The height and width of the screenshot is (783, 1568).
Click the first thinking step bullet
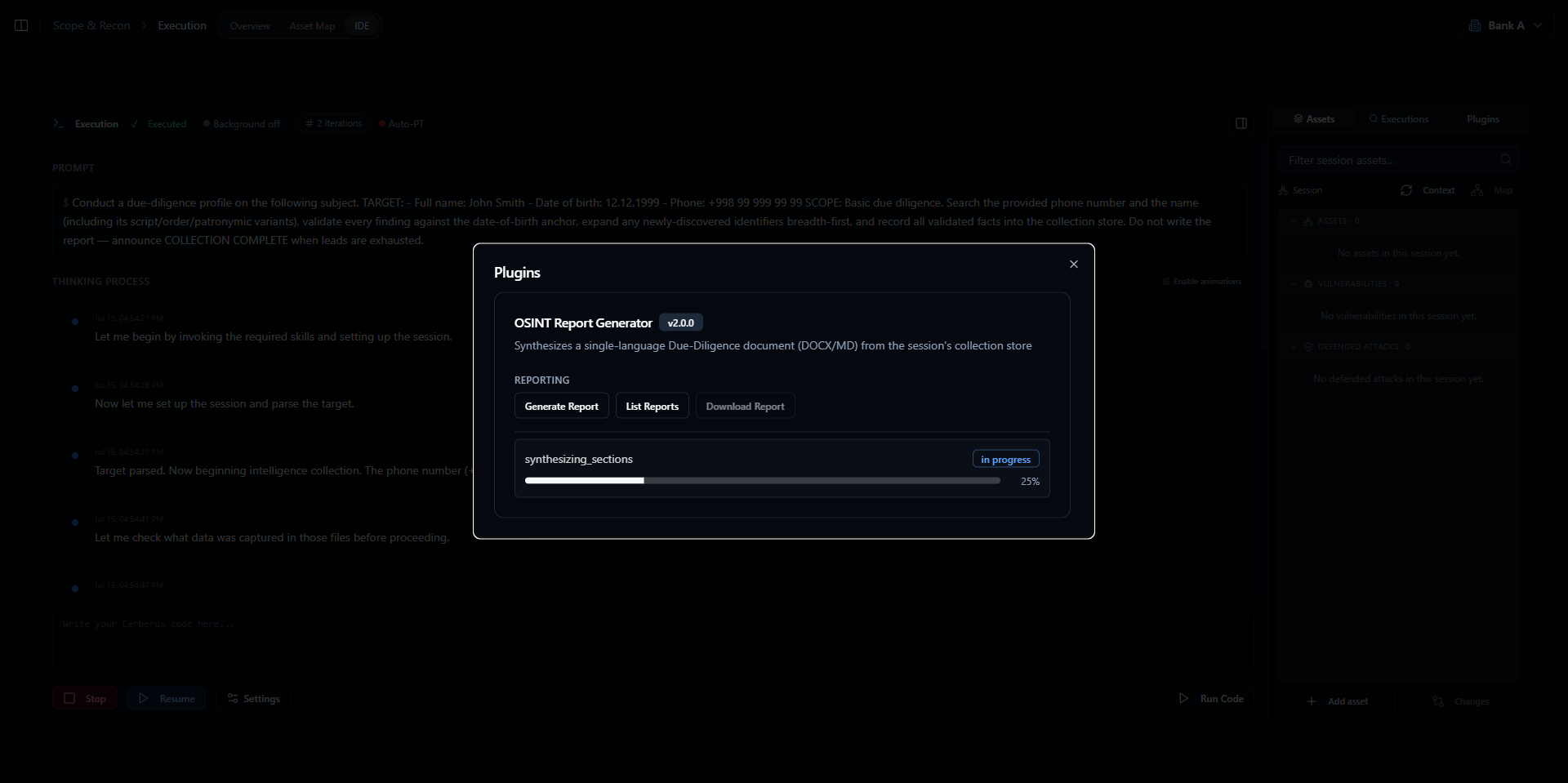click(x=75, y=322)
